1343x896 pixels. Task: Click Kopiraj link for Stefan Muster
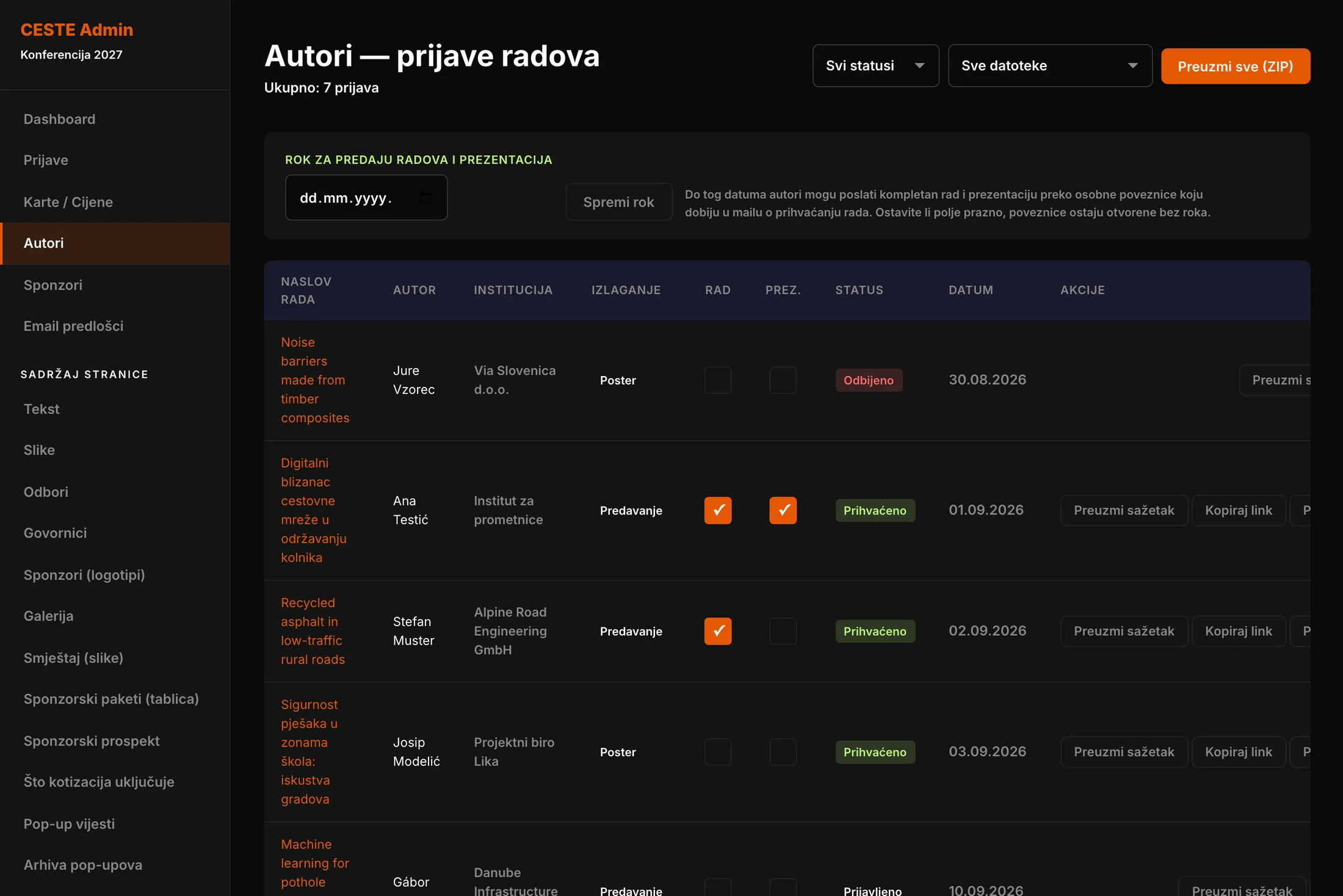[1239, 631]
